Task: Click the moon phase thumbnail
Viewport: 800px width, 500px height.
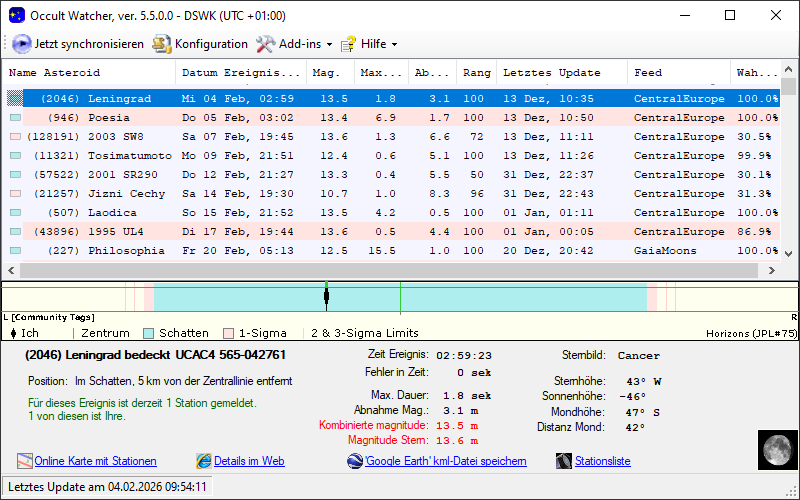Action: (778, 450)
